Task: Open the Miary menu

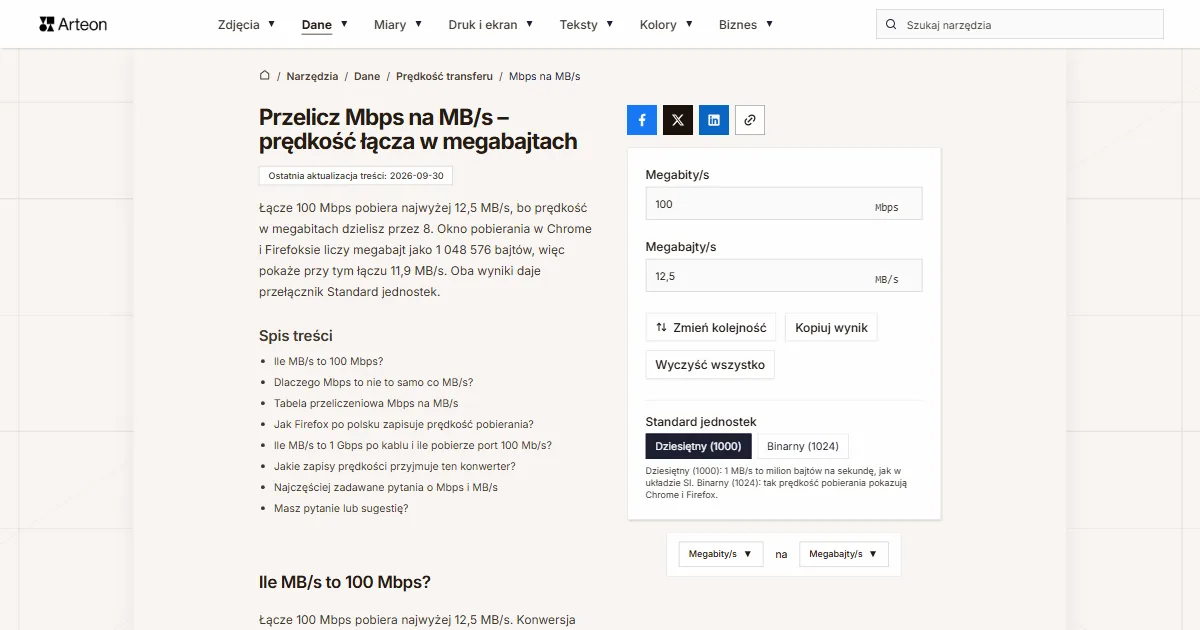Action: (x=398, y=24)
